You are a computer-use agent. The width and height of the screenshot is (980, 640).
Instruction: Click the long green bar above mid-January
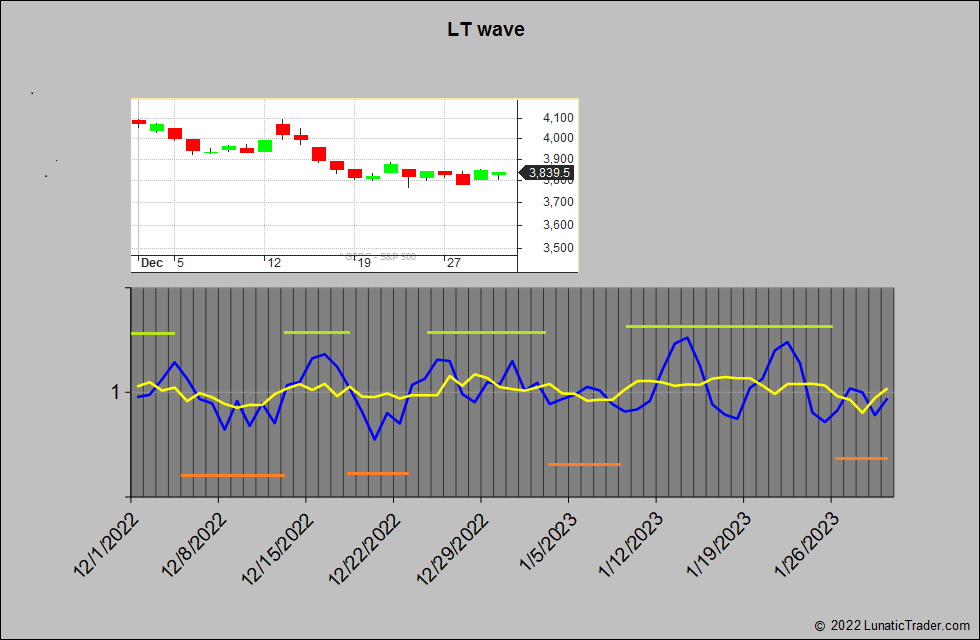(x=730, y=326)
